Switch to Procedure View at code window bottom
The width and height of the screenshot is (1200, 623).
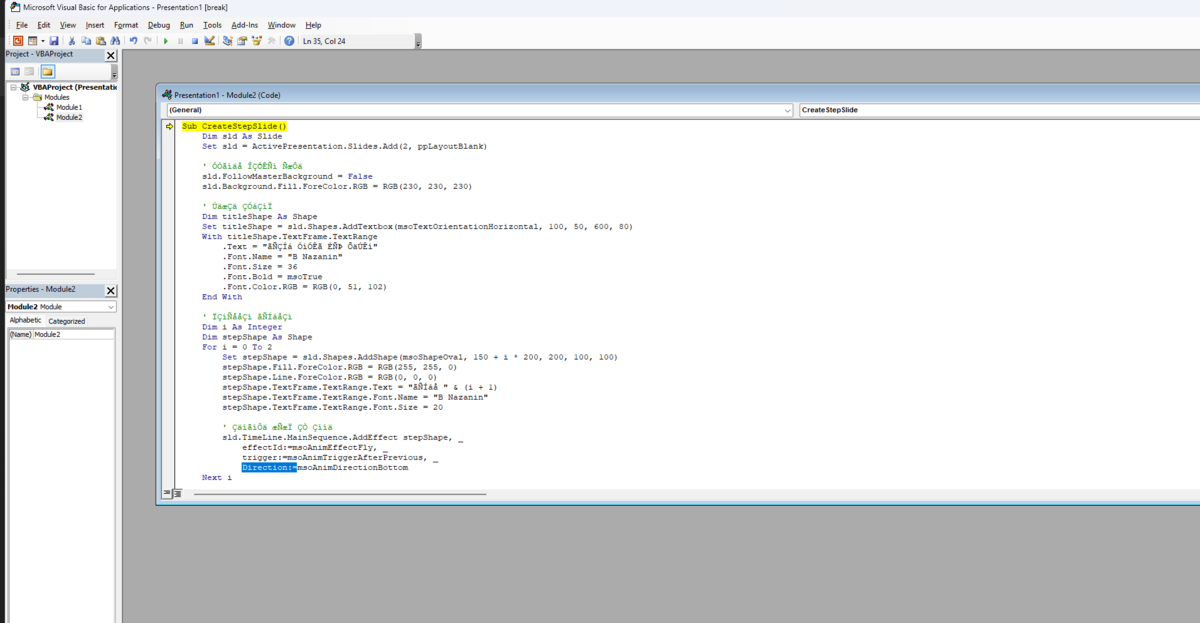(166, 493)
